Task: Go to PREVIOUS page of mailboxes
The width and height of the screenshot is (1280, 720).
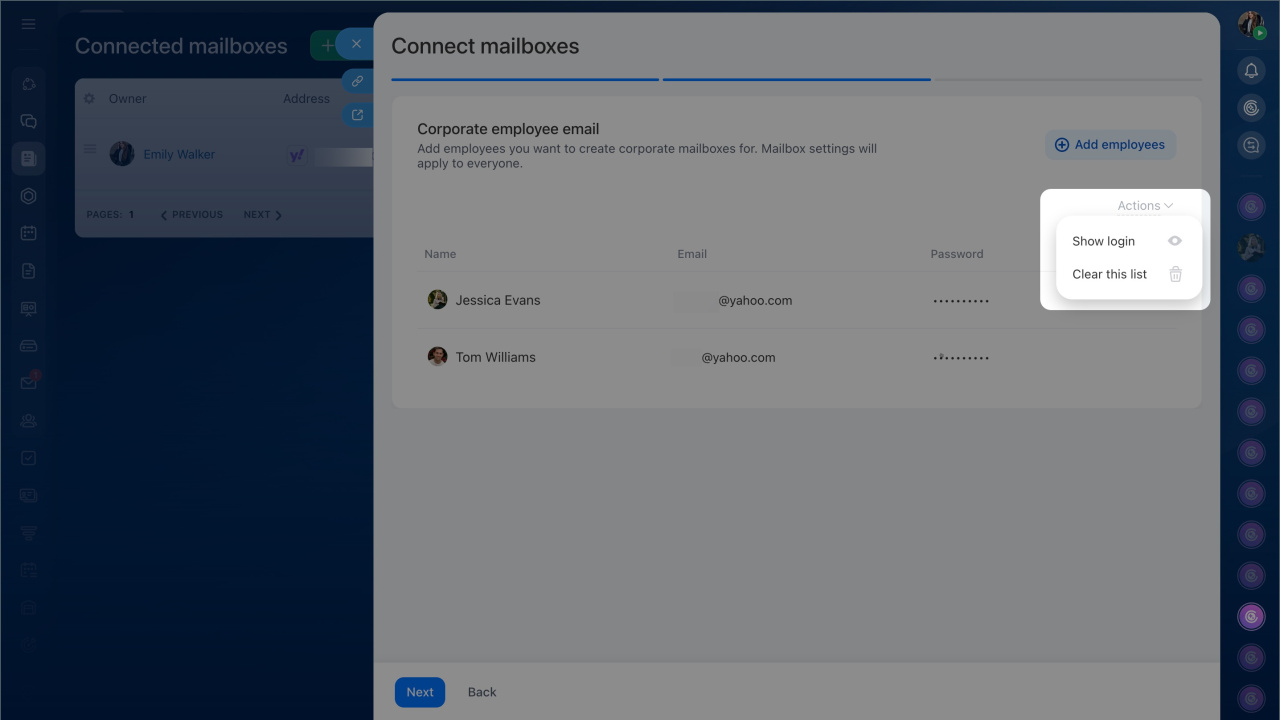Action: point(192,215)
